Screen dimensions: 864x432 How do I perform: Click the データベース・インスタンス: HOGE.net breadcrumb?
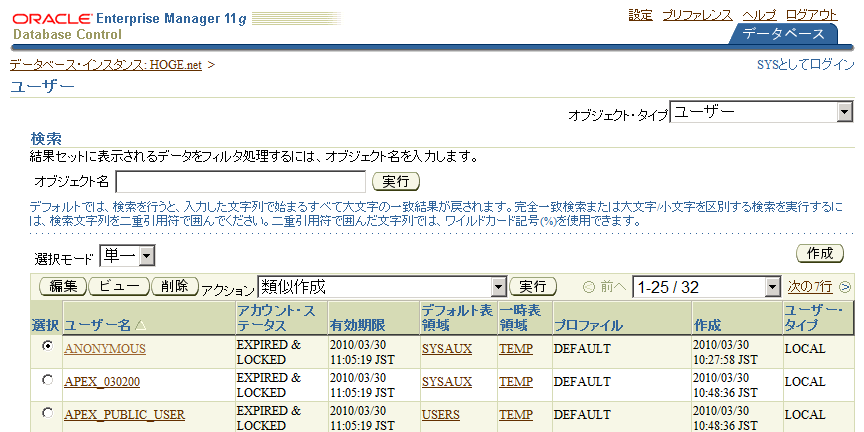coord(106,65)
